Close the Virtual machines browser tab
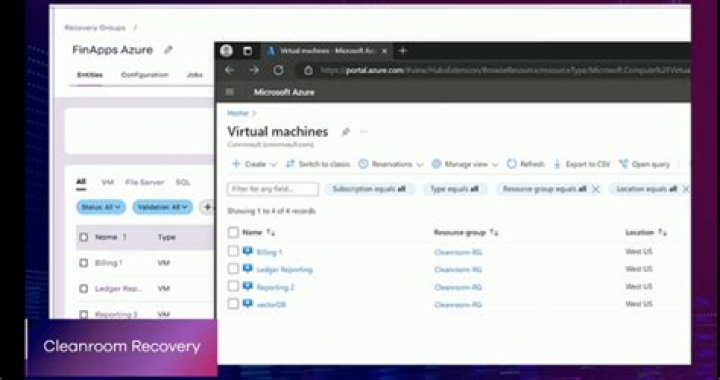 point(384,51)
